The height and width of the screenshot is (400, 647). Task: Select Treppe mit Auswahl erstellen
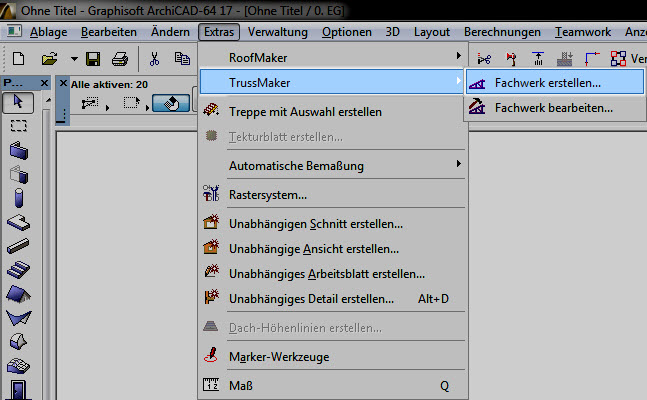[x=332, y=111]
